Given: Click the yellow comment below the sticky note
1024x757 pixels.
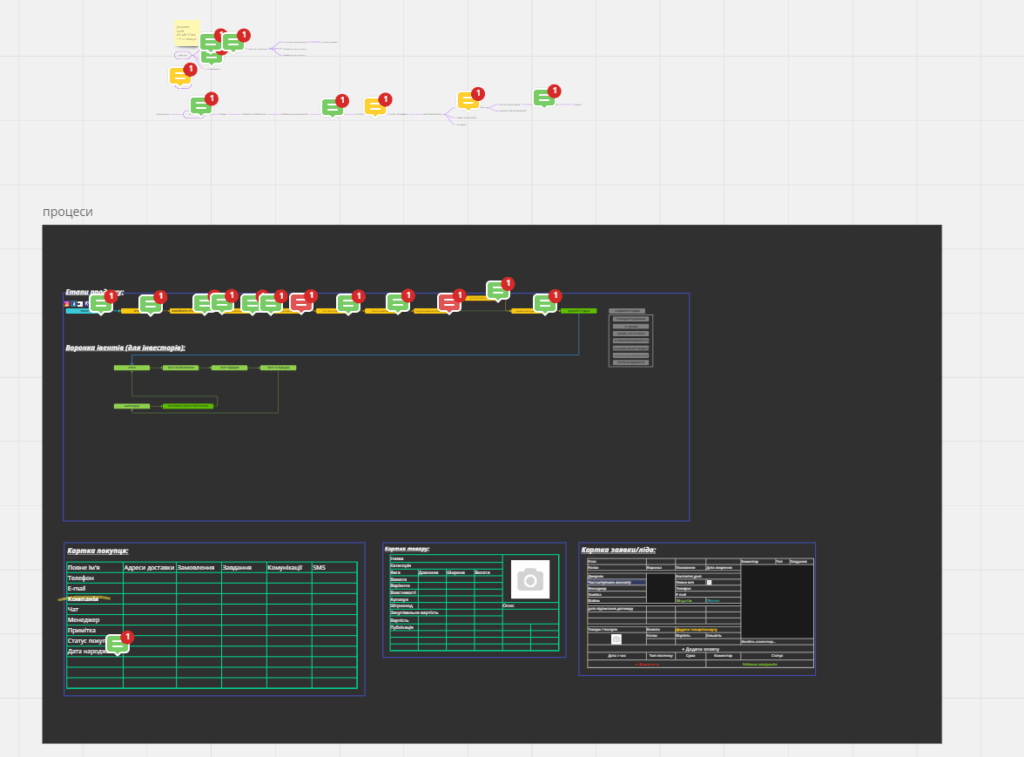Looking at the screenshot, I should [180, 76].
